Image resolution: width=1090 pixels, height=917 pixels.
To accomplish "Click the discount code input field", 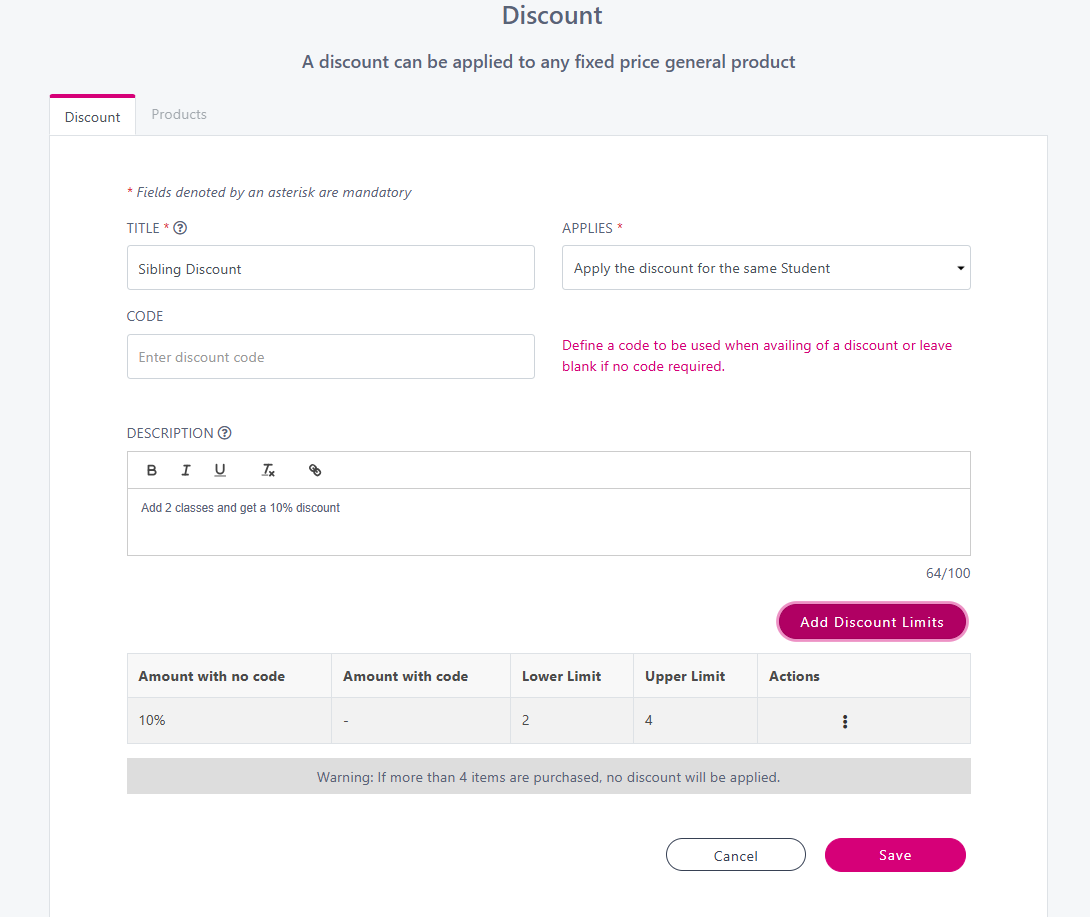I will [x=330, y=357].
